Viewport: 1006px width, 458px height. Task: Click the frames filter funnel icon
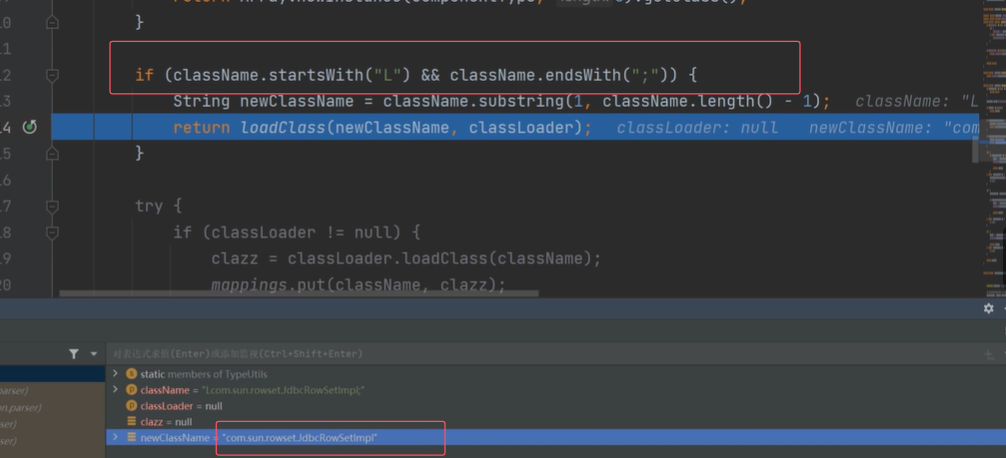(x=74, y=353)
